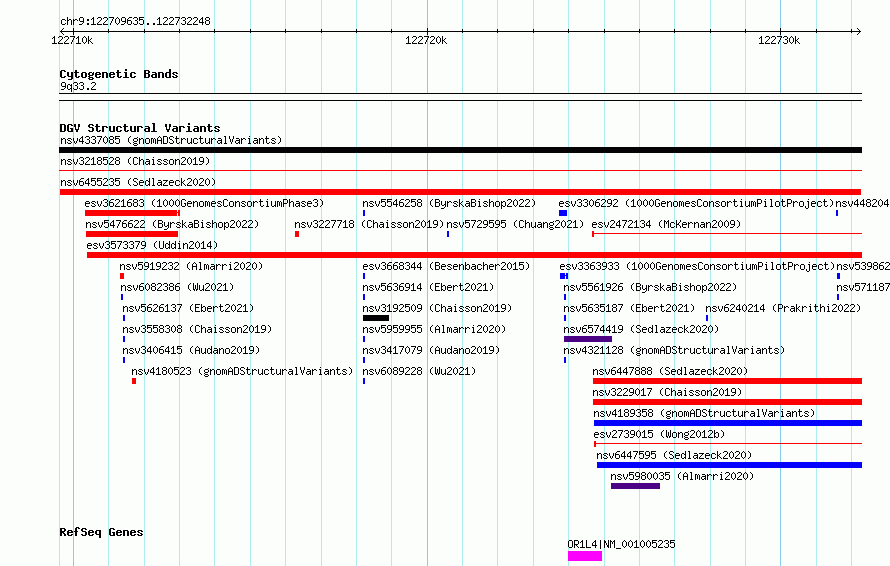Viewport: 890px width, 566px height.
Task: Open nsv3192509 (Chaisson2019) variant
Action: click(437, 308)
